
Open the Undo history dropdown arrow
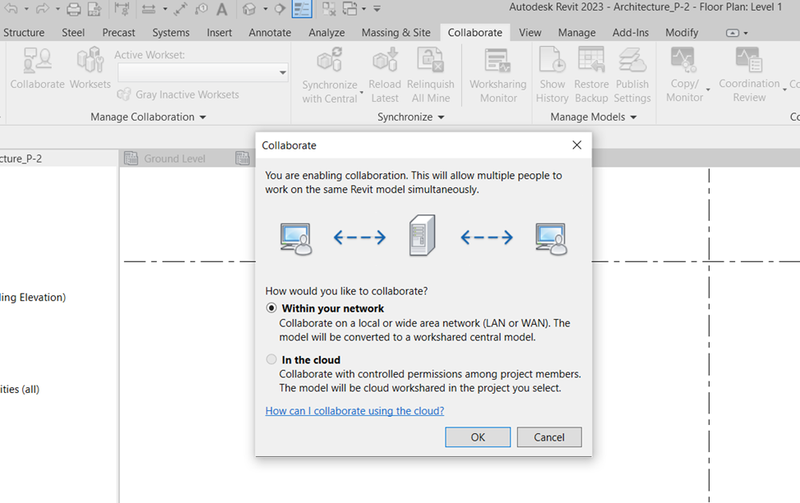click(x=26, y=9)
